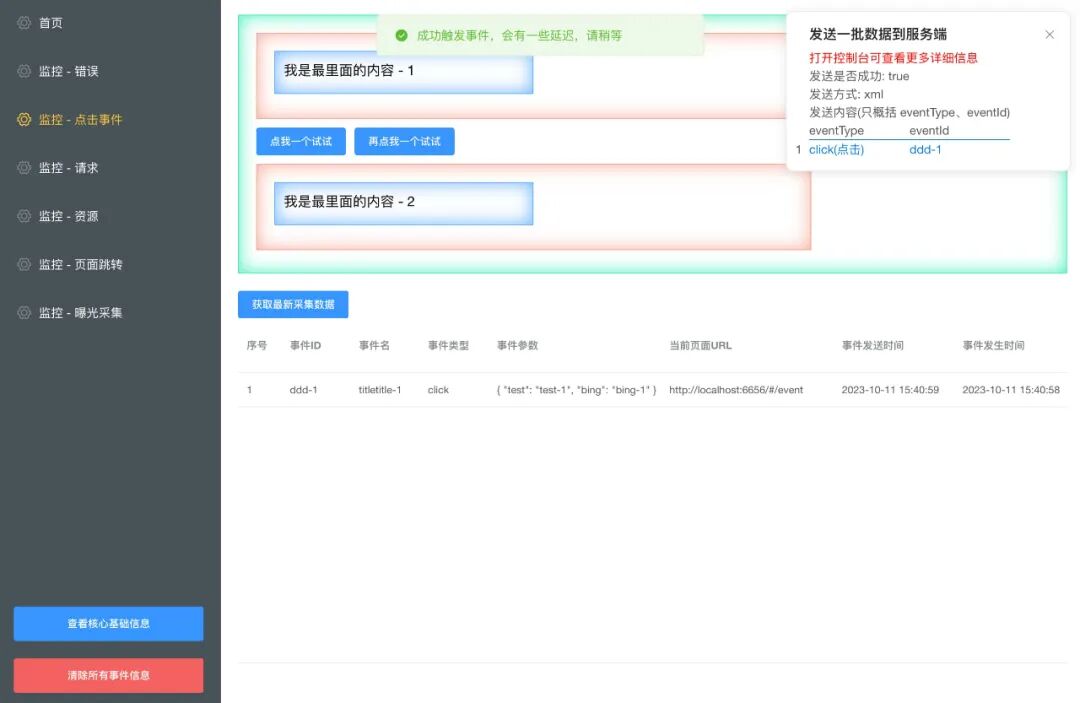Screen dimensions: 1080x703
Task: Click the gear icon beside 首页
Action: pos(24,23)
